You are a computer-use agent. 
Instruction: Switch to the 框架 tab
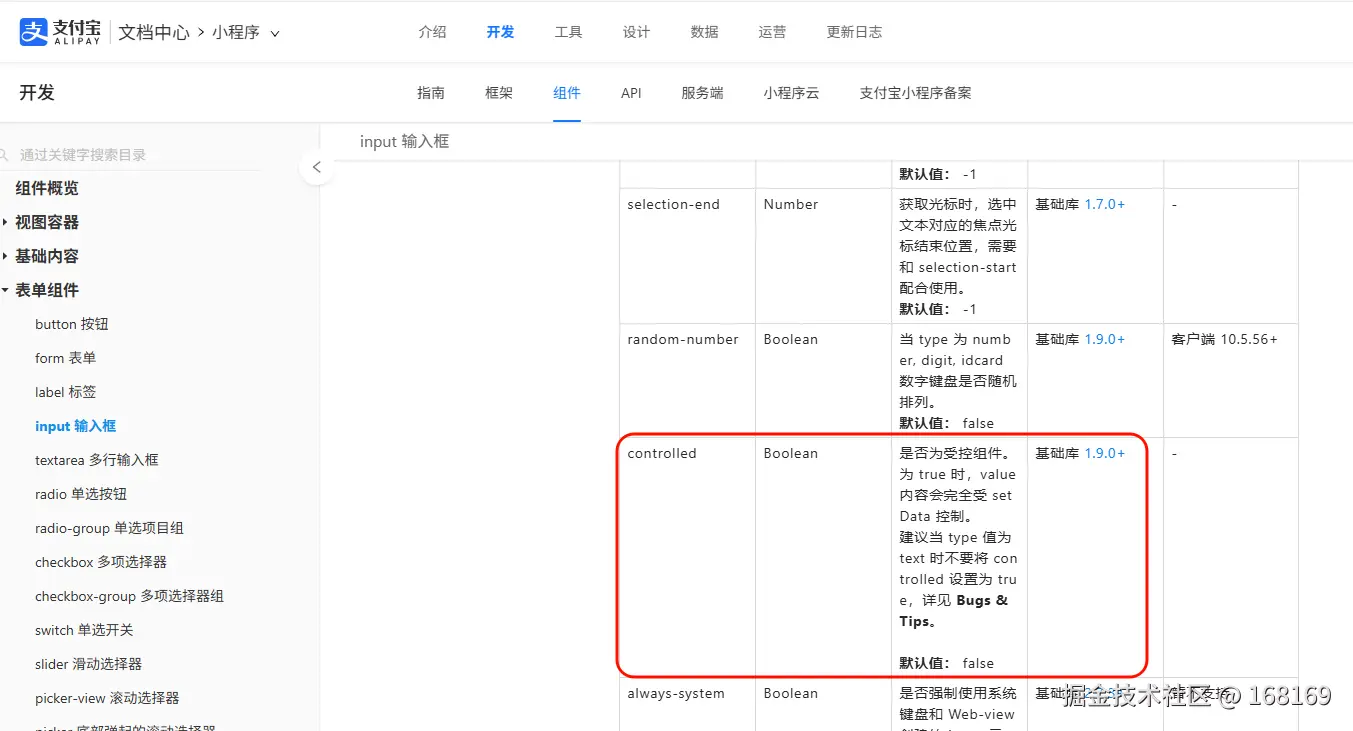pyautogui.click(x=499, y=93)
